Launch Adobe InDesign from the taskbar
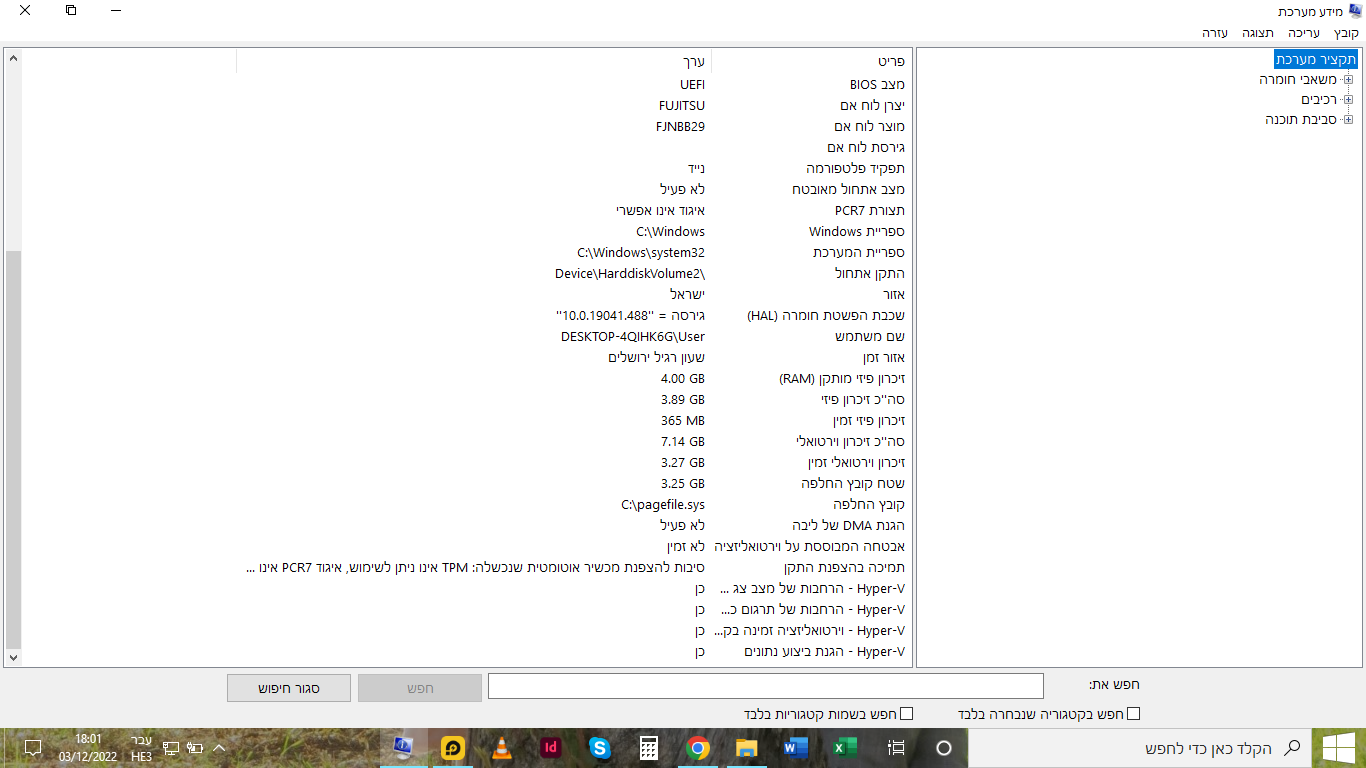Image resolution: width=1366 pixels, height=768 pixels. click(551, 747)
